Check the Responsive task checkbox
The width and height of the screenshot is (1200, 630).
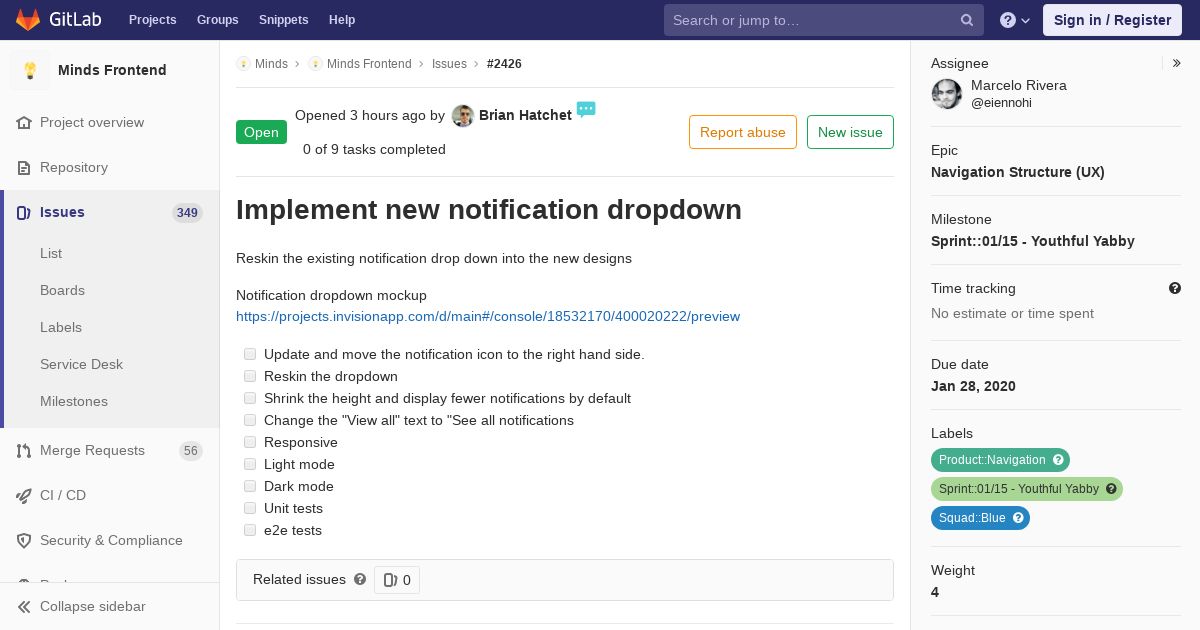pos(250,442)
